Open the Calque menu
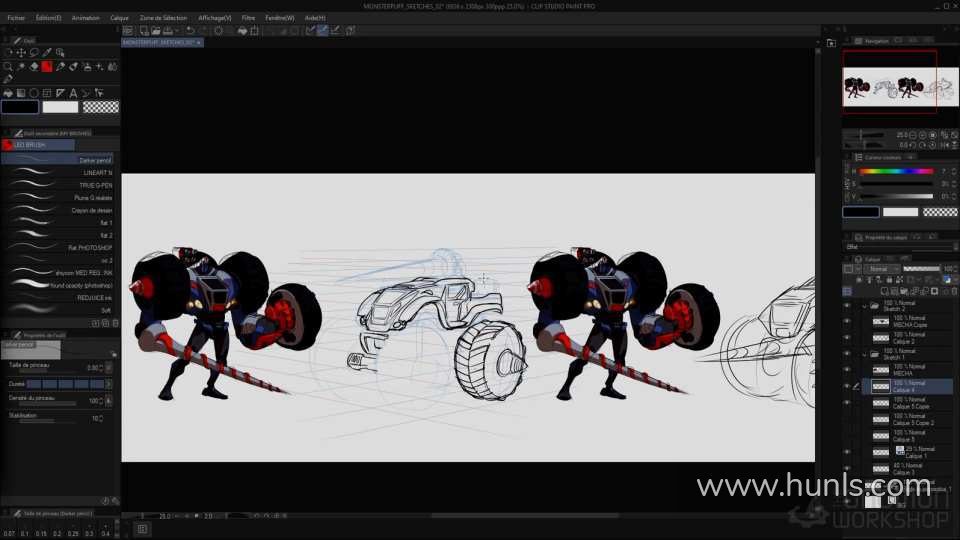Screen dimensions: 960x540 [x=119, y=18]
